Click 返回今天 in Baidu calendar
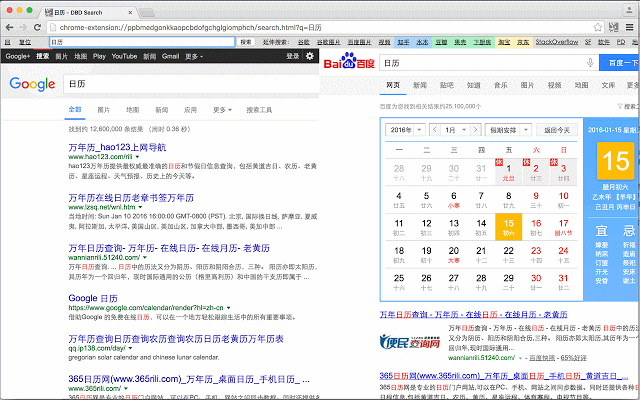Viewport: 640px width, 400px height. 557,130
